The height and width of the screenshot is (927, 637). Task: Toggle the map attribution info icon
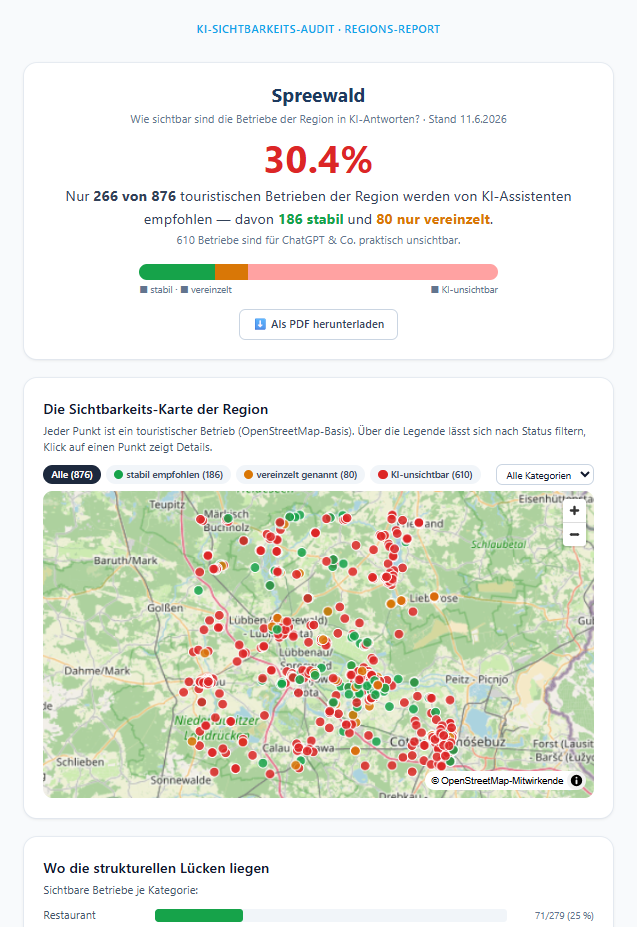pos(577,780)
